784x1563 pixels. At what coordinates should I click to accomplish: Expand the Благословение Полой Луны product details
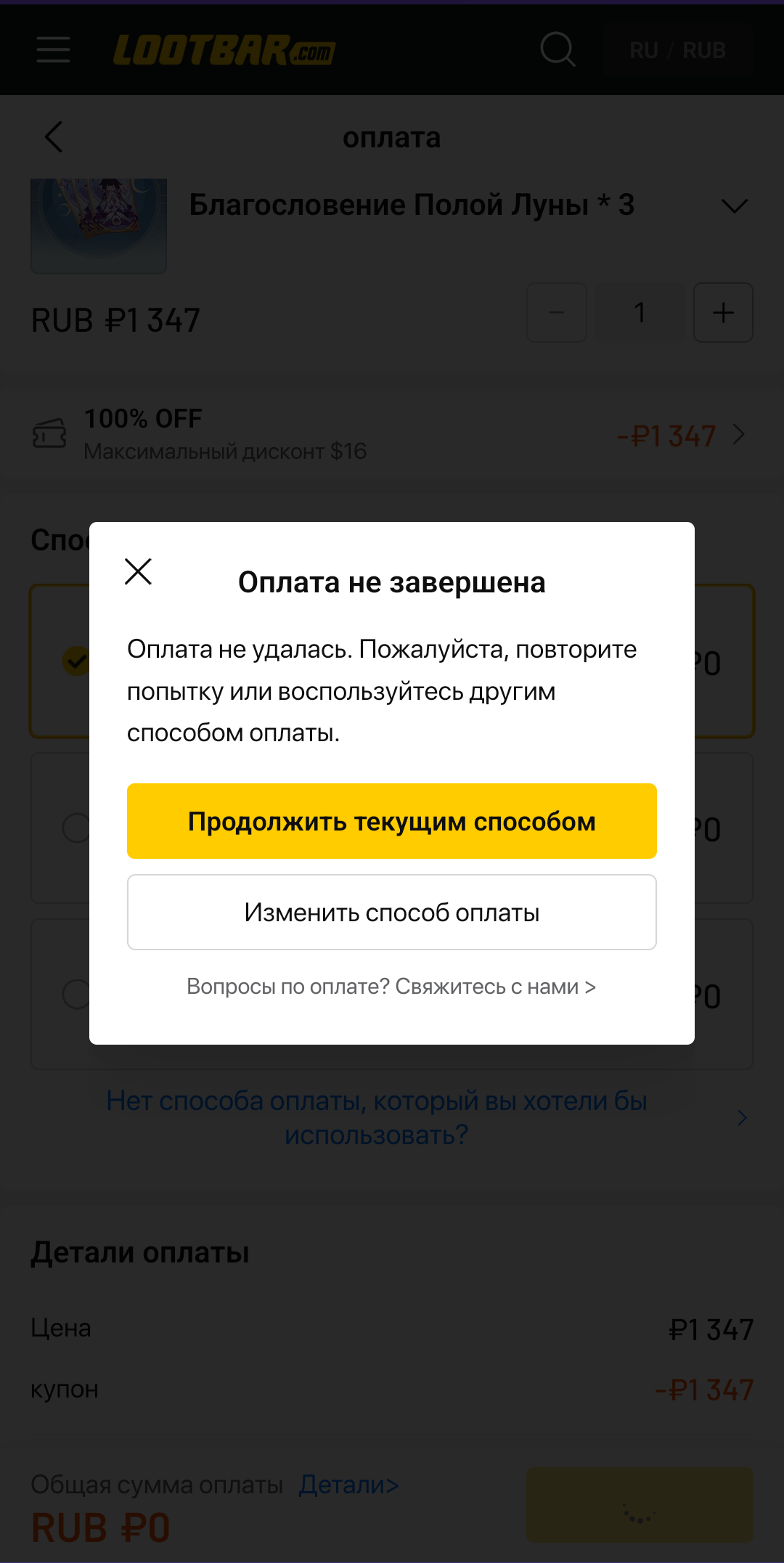click(735, 206)
